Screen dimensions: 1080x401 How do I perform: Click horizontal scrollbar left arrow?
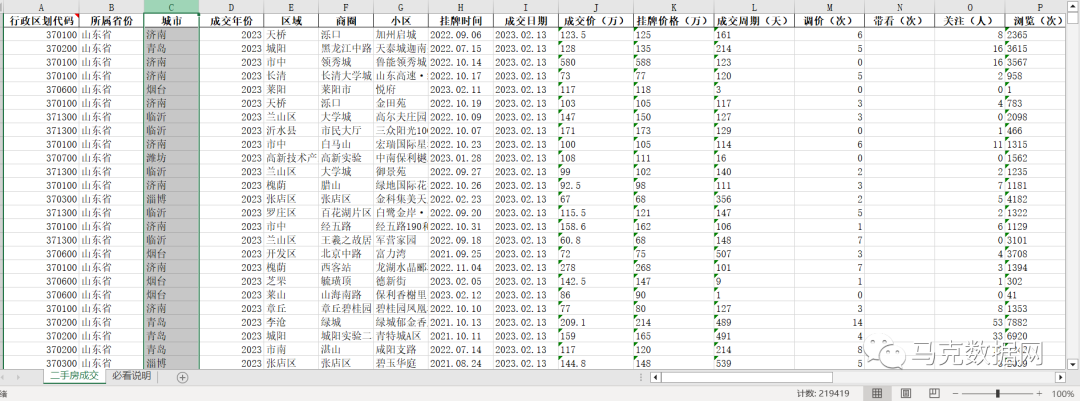click(x=656, y=377)
